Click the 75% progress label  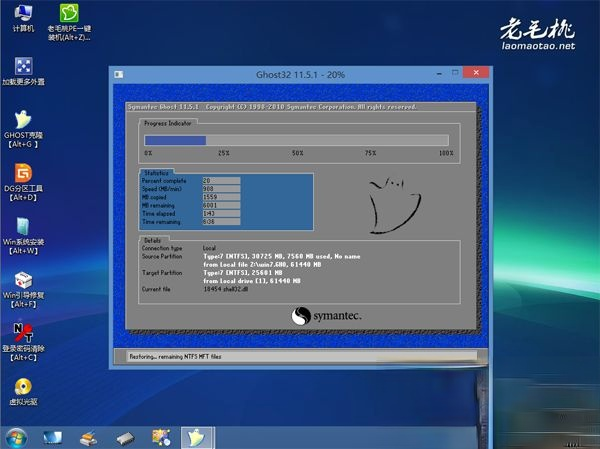370,153
